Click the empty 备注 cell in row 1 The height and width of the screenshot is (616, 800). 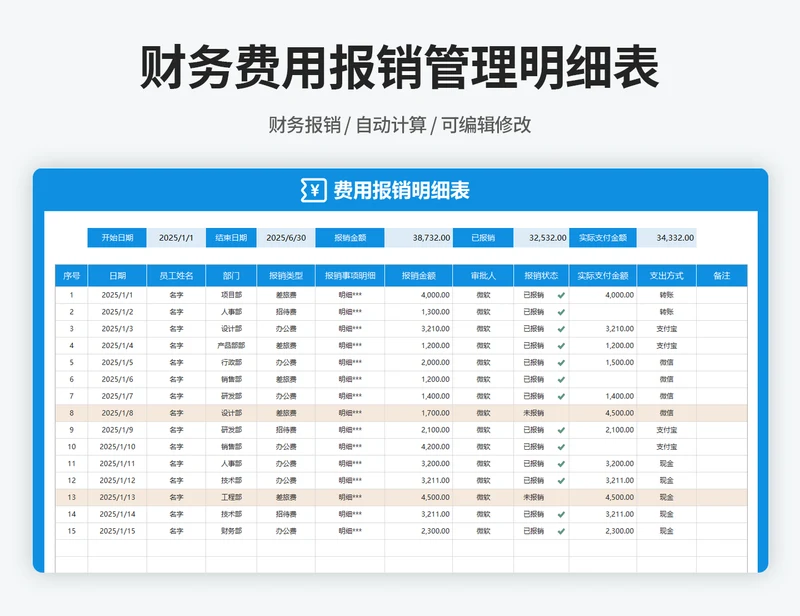722,295
